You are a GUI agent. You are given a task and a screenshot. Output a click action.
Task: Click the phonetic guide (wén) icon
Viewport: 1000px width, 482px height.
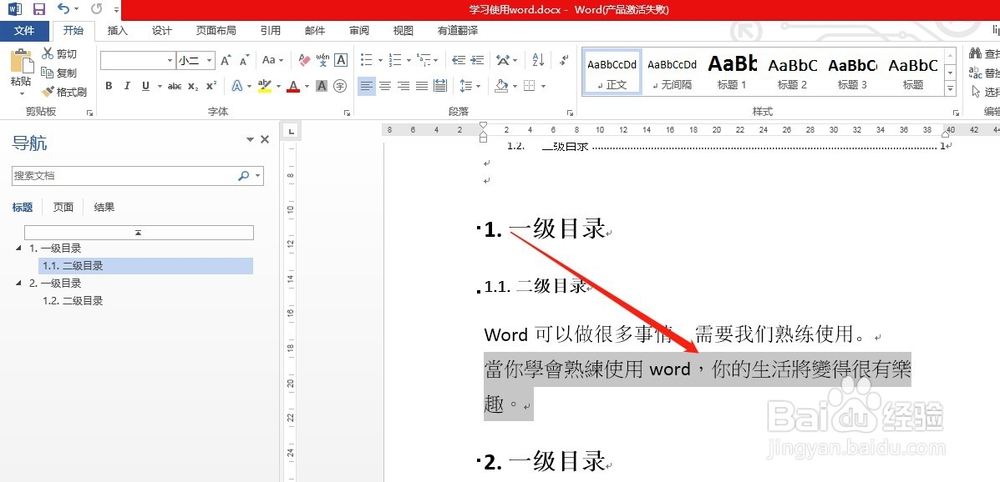(323, 60)
